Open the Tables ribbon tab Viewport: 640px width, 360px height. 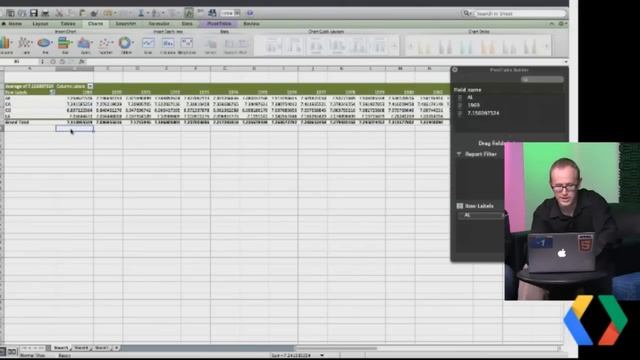(68, 24)
